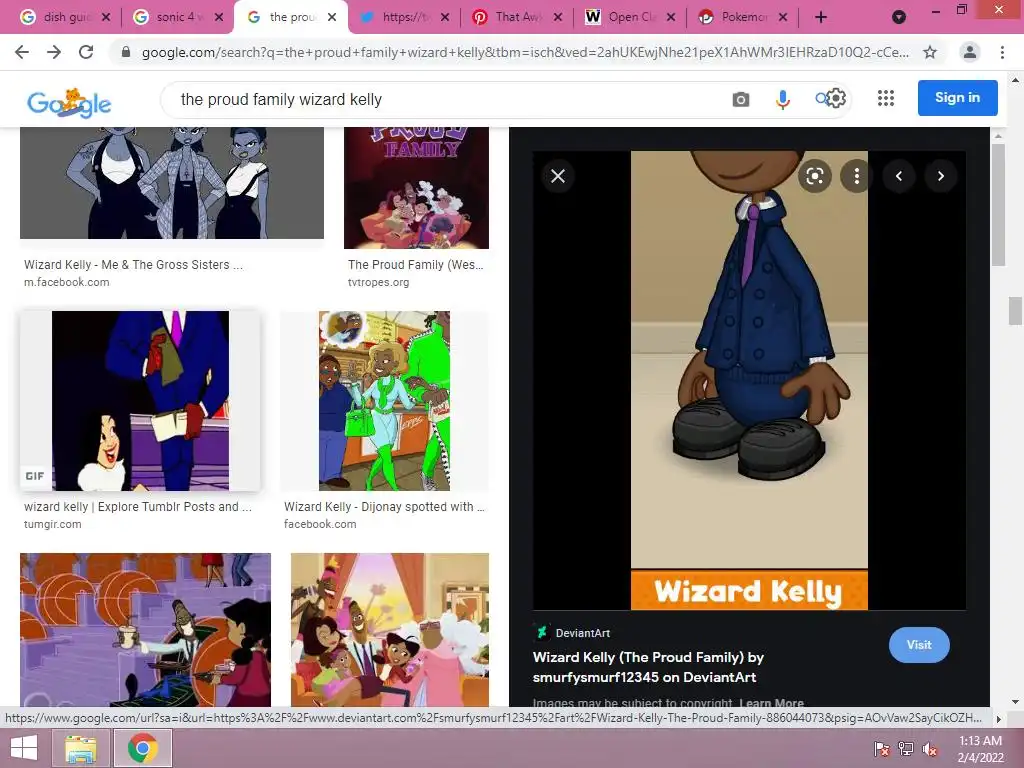Visit the DeviantArt source page
The width and height of the screenshot is (1024, 768).
[919, 645]
